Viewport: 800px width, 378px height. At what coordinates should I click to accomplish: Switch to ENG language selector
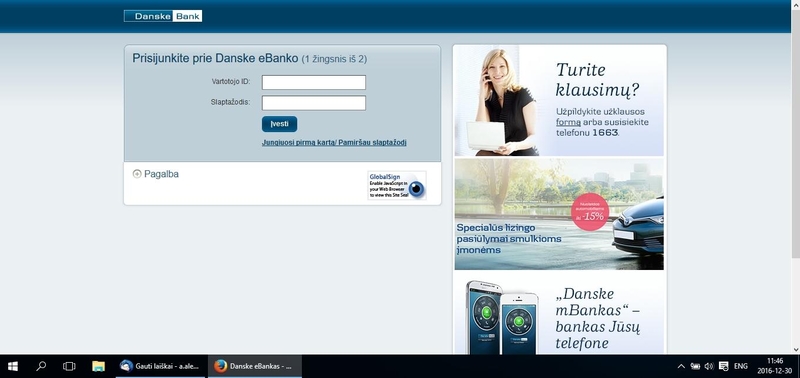click(741, 366)
